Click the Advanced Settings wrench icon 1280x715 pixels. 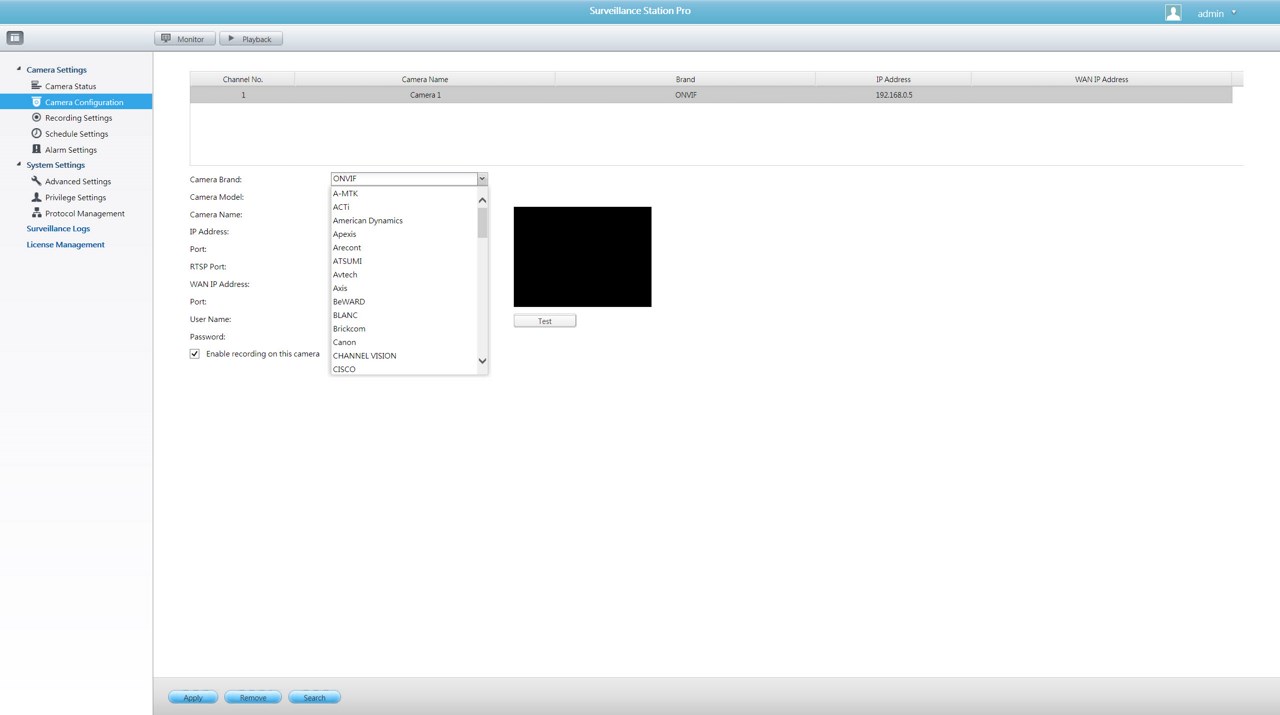click(x=36, y=181)
